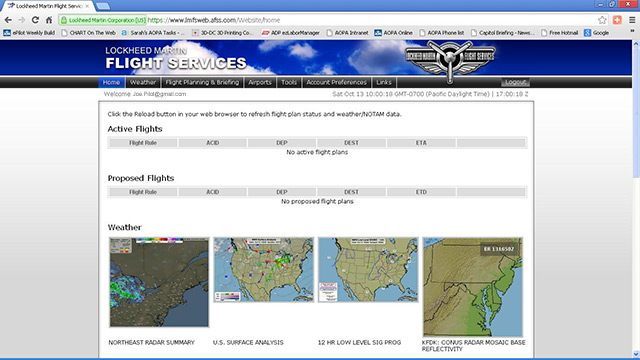640x360 pixels.
Task: Open AOPA Online bookmark
Action: coord(393,33)
